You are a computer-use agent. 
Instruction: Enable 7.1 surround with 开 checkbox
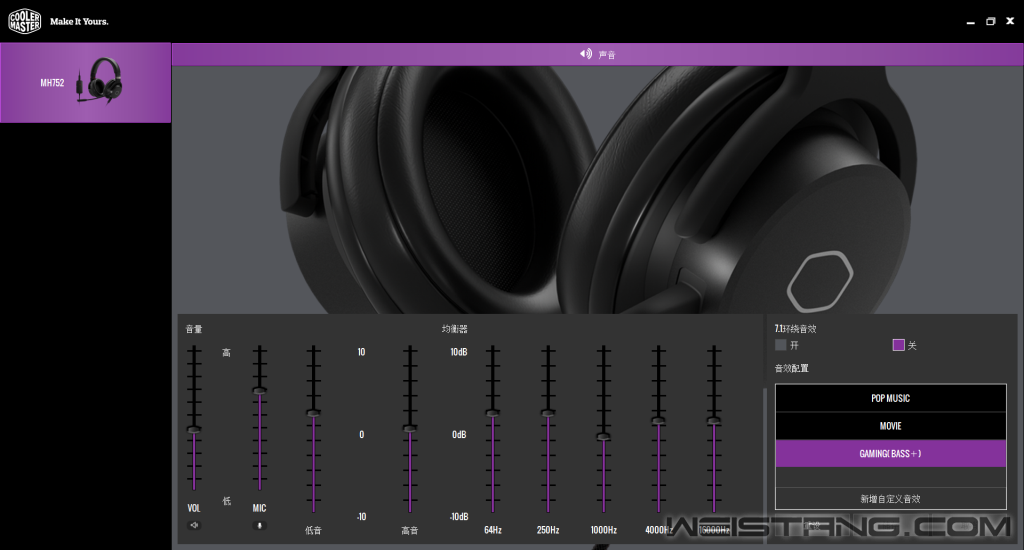click(x=780, y=345)
